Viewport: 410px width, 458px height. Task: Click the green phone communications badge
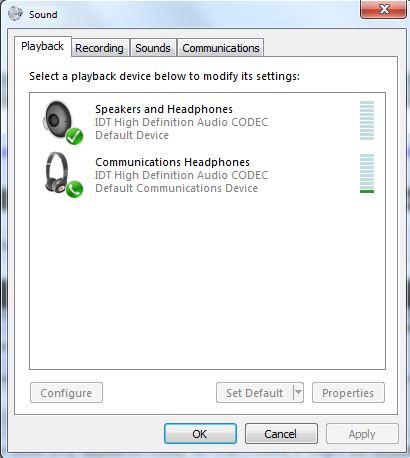[74, 189]
